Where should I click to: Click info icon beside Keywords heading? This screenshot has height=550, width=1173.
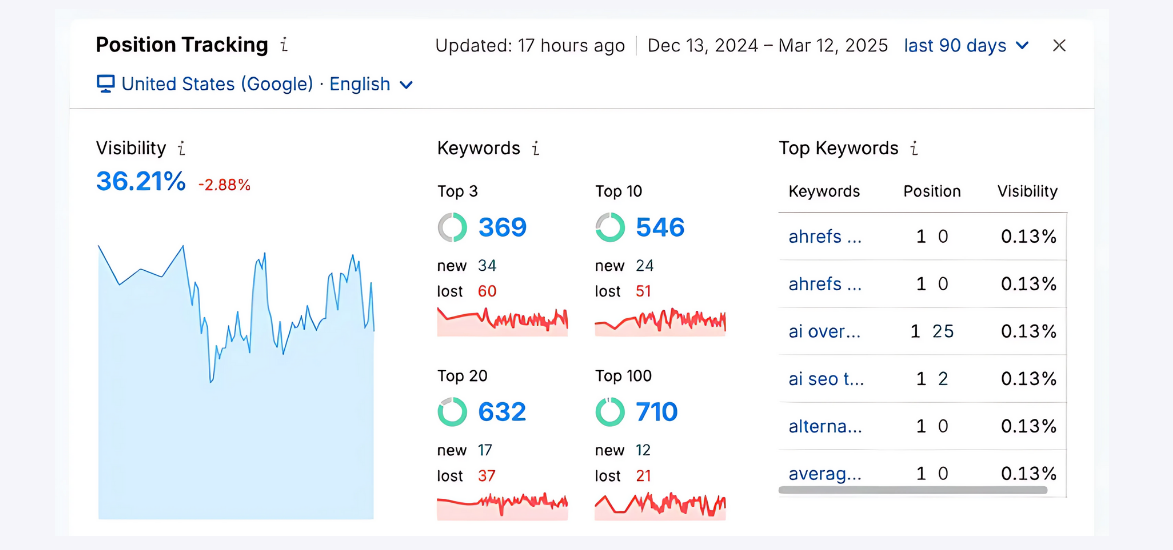coord(536,148)
